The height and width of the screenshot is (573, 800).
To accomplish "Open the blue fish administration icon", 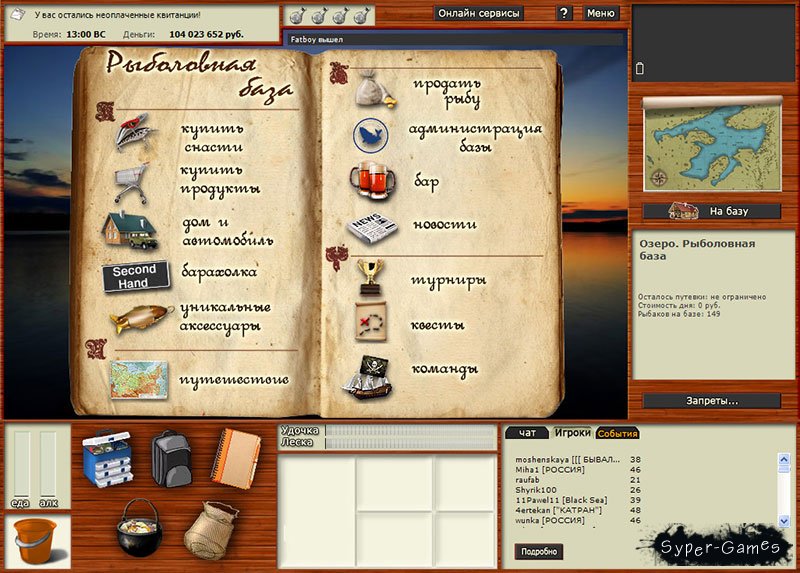I will (x=370, y=135).
